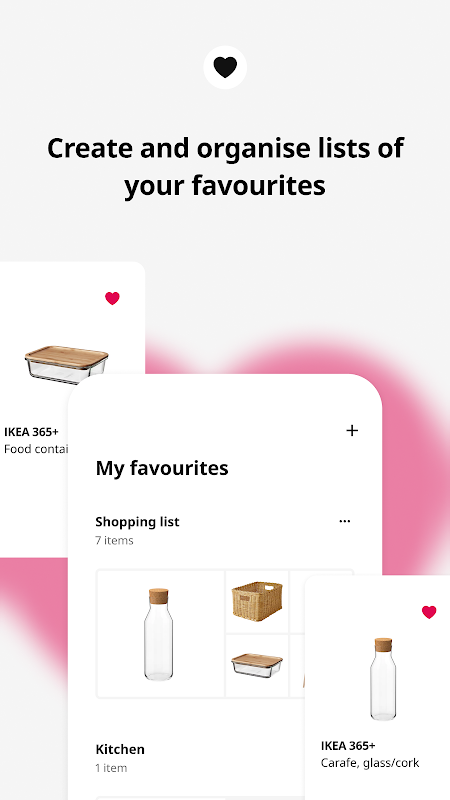Click the 7 items count label

[114, 540]
